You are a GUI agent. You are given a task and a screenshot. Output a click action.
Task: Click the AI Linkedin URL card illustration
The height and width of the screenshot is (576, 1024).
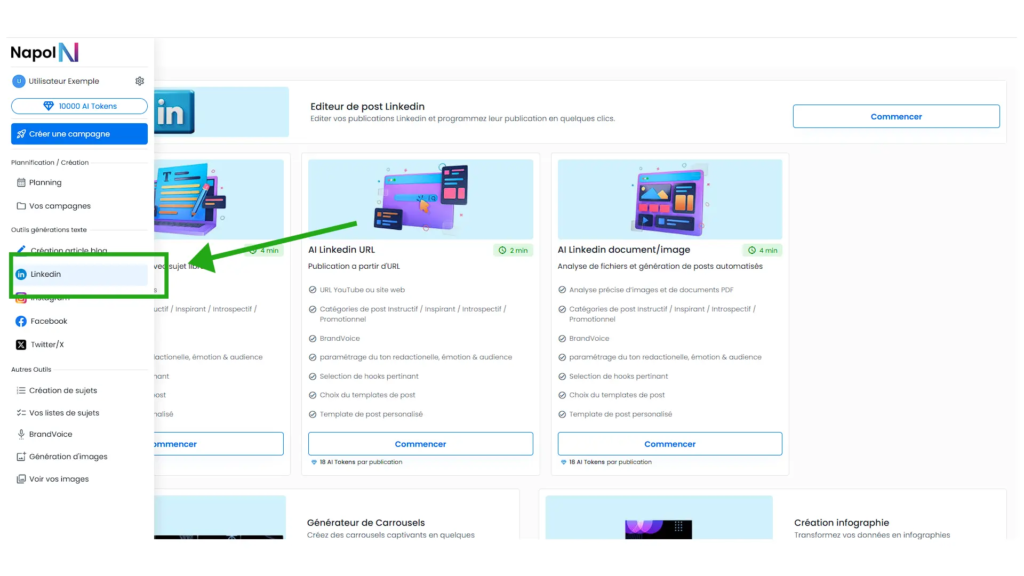point(421,199)
